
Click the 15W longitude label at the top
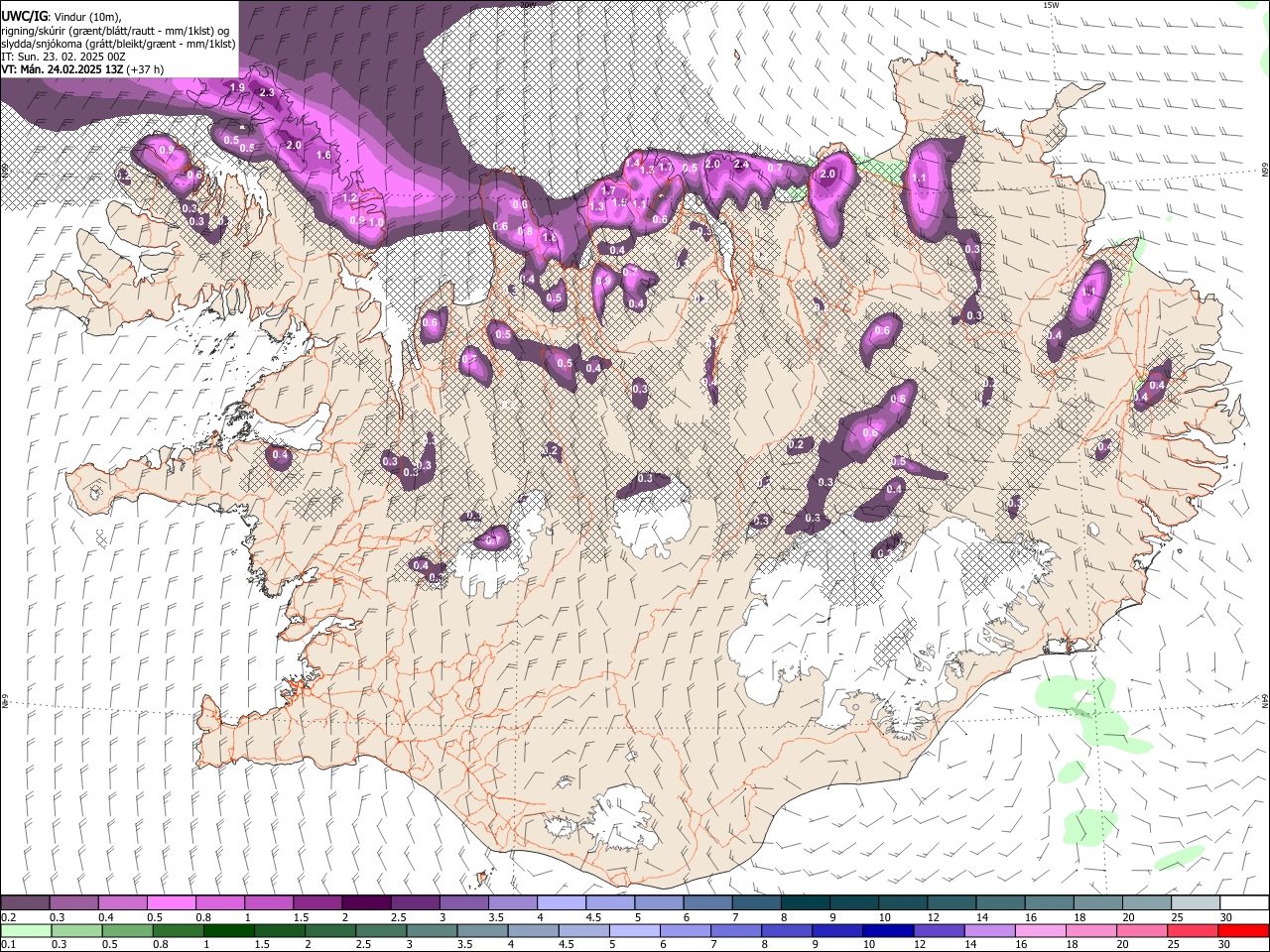click(1051, 5)
